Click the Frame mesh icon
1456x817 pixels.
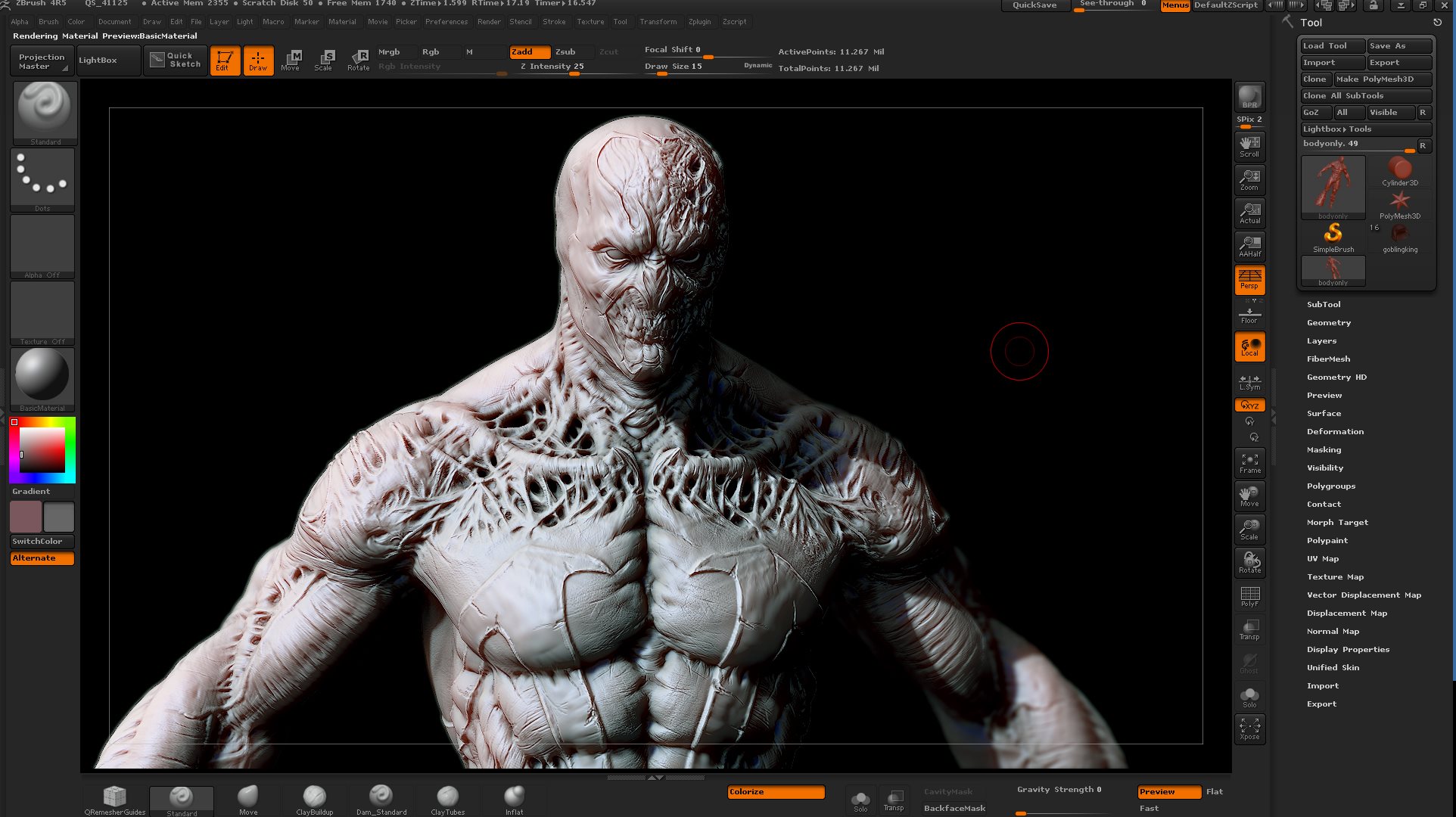click(1249, 463)
